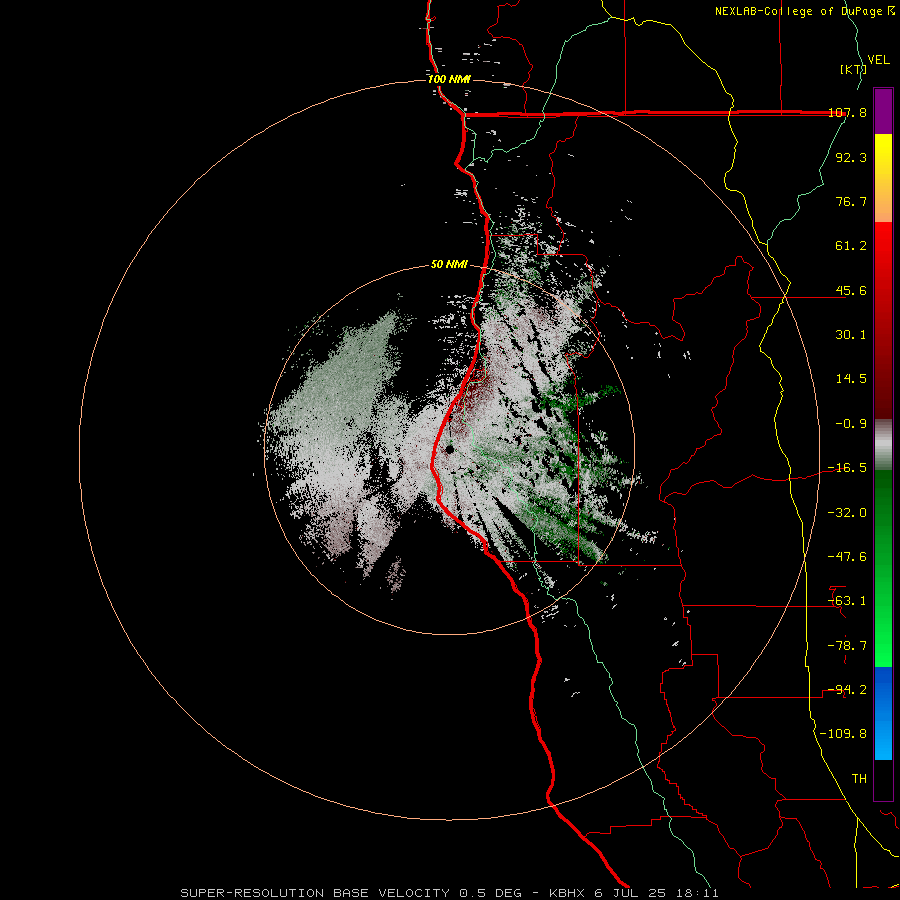The image size is (900, 900).
Task: Select the purple segment of the color bar
Action: coord(883,111)
